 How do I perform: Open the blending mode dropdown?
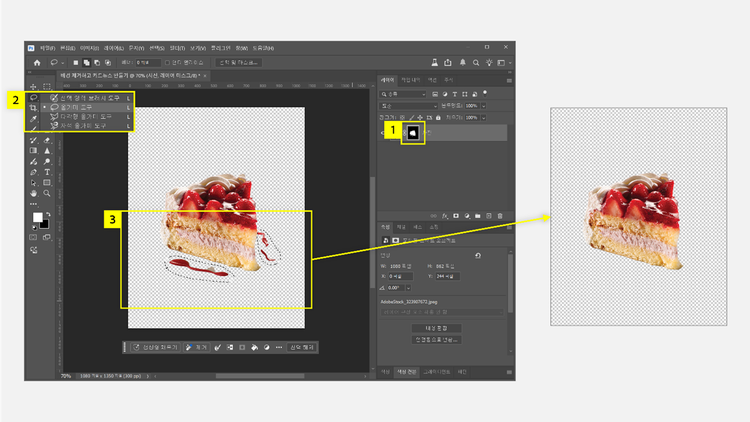(408, 106)
